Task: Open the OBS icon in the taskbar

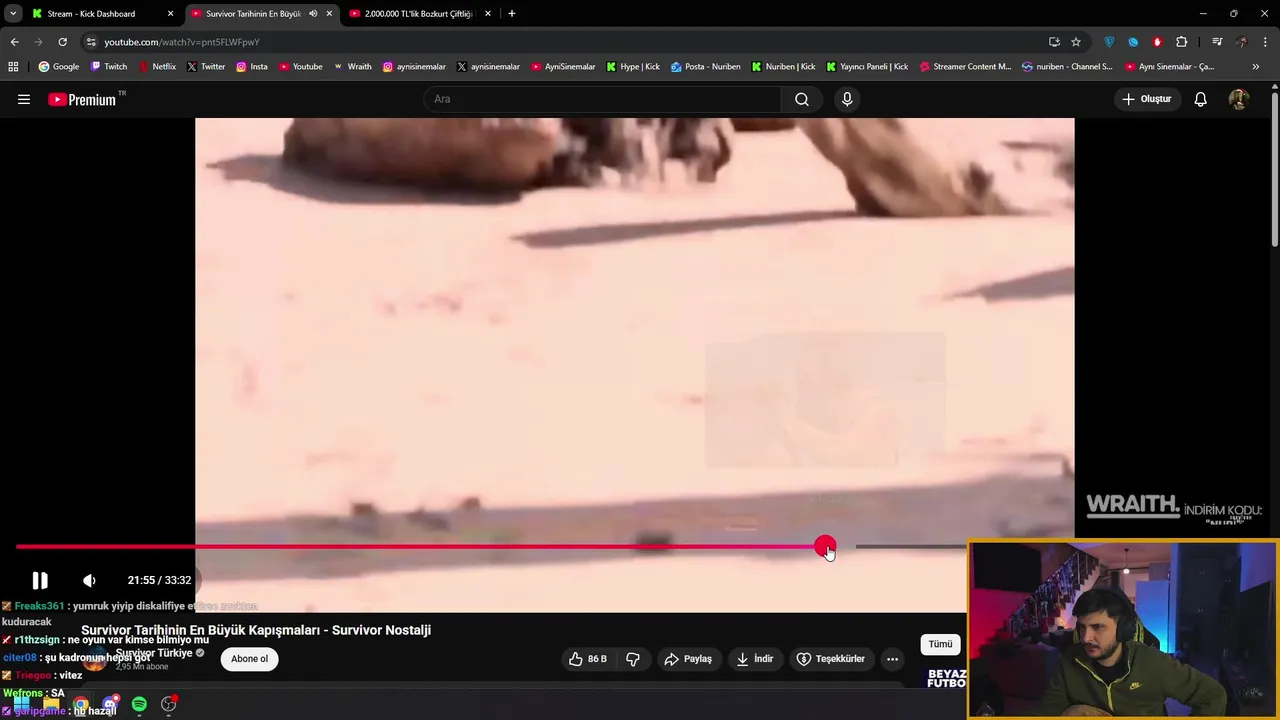Action: pos(168,704)
